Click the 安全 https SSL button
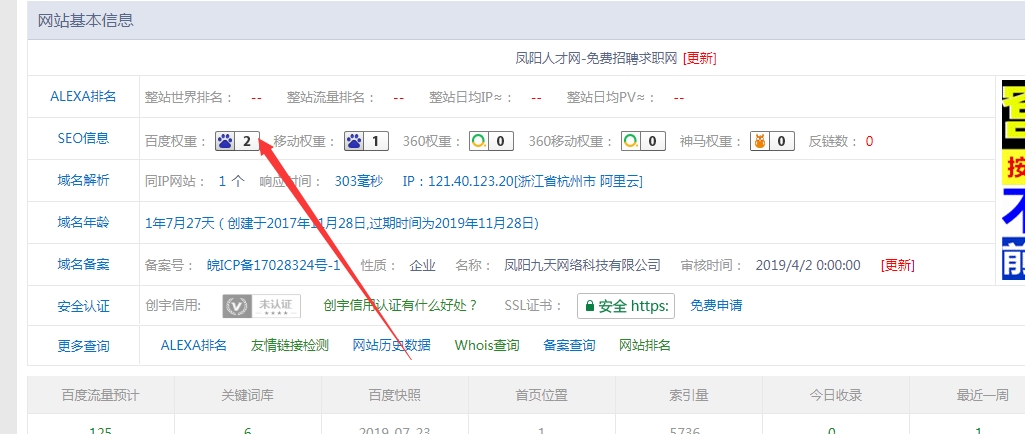This screenshot has width=1025, height=434. click(626, 306)
